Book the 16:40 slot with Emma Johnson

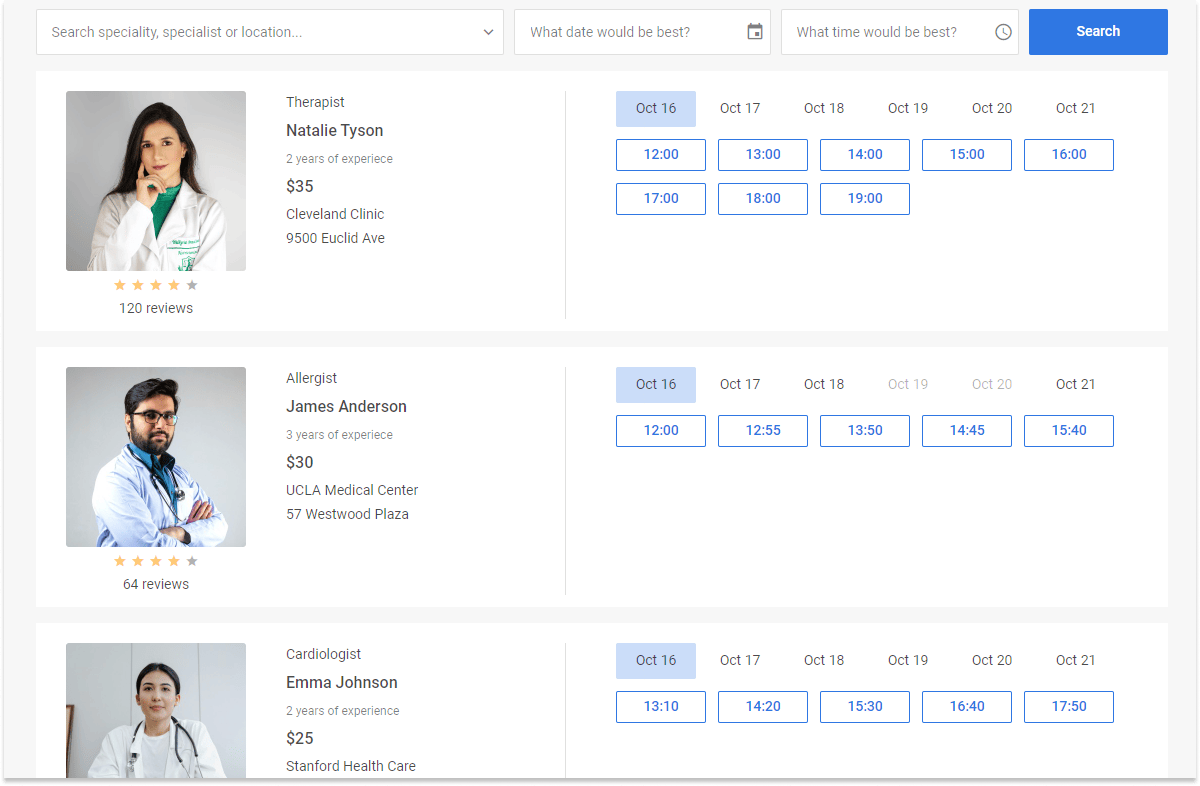point(967,707)
